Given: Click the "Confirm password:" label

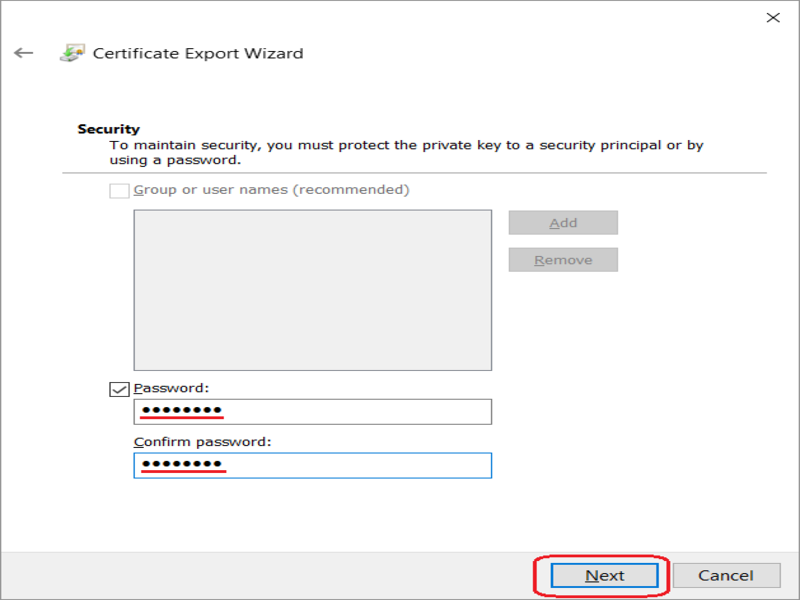Looking at the screenshot, I should coord(203,442).
